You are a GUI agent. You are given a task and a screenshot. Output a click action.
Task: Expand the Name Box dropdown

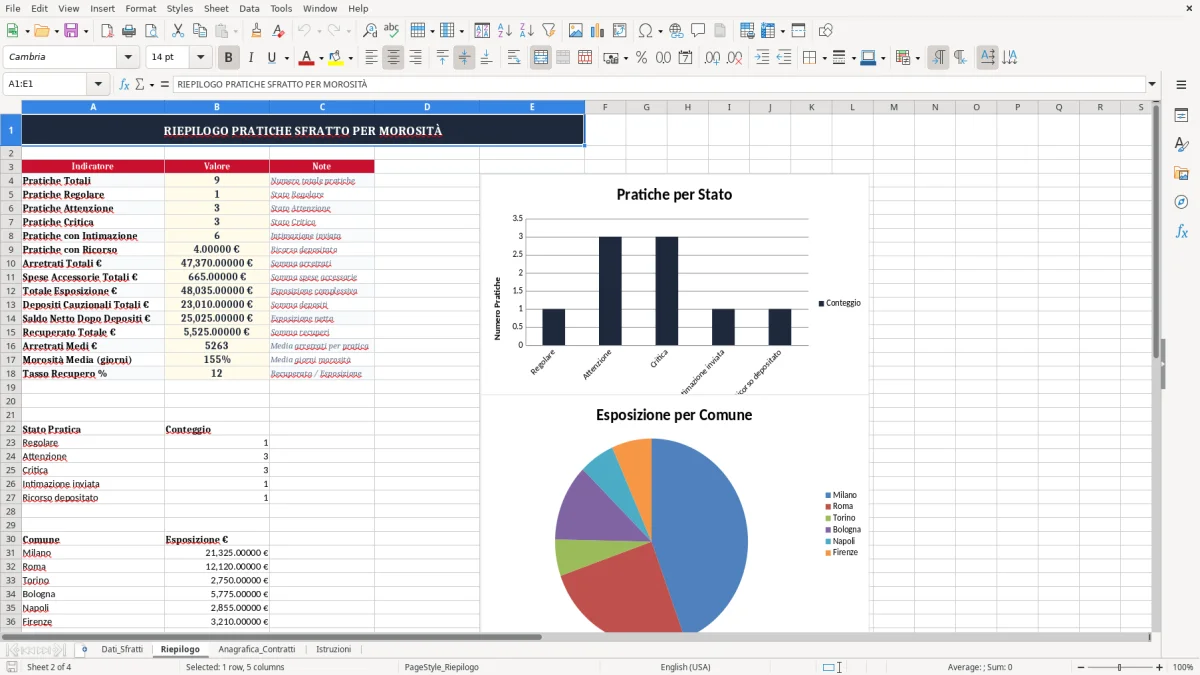[98, 84]
